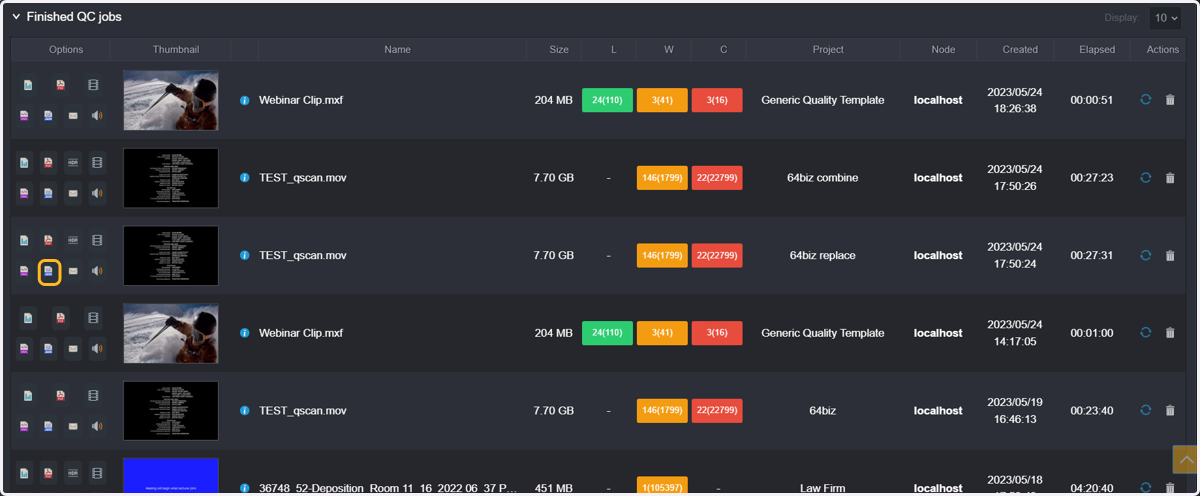Re-run the 64biz project QC job
Viewport: 1200px width, 496px height.
[x=1146, y=410]
